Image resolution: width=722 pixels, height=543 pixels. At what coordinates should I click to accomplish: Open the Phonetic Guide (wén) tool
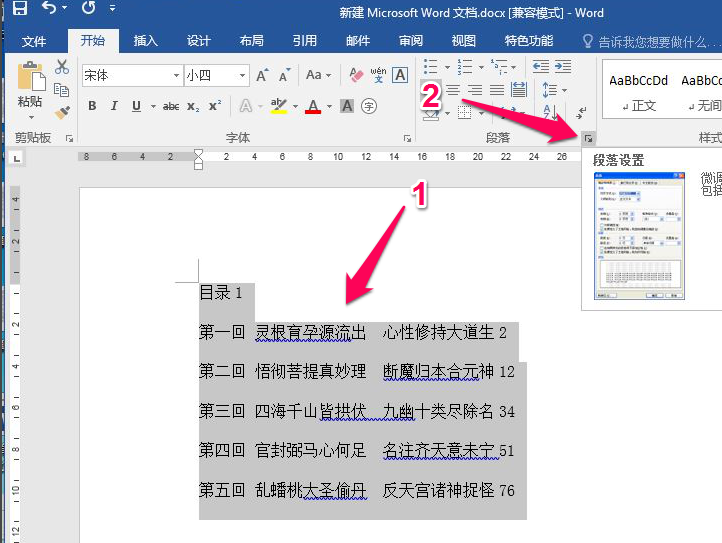pos(378,75)
